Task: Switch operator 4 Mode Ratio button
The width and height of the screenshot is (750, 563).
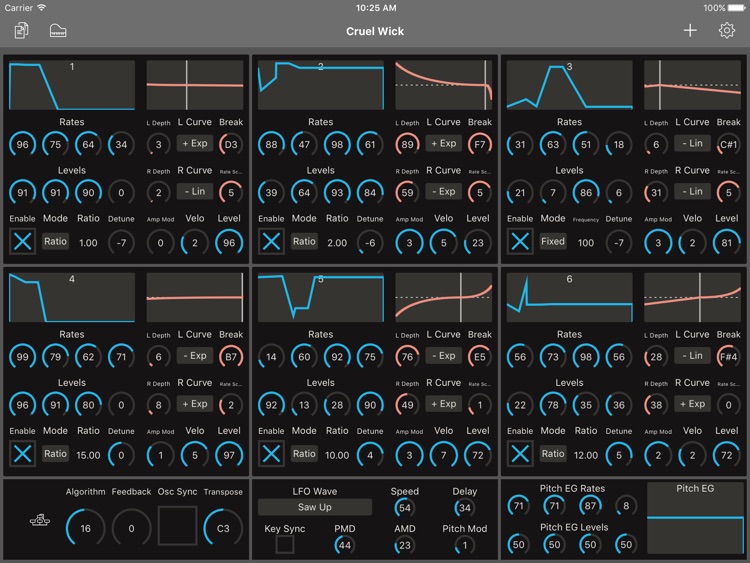Action: click(55, 453)
